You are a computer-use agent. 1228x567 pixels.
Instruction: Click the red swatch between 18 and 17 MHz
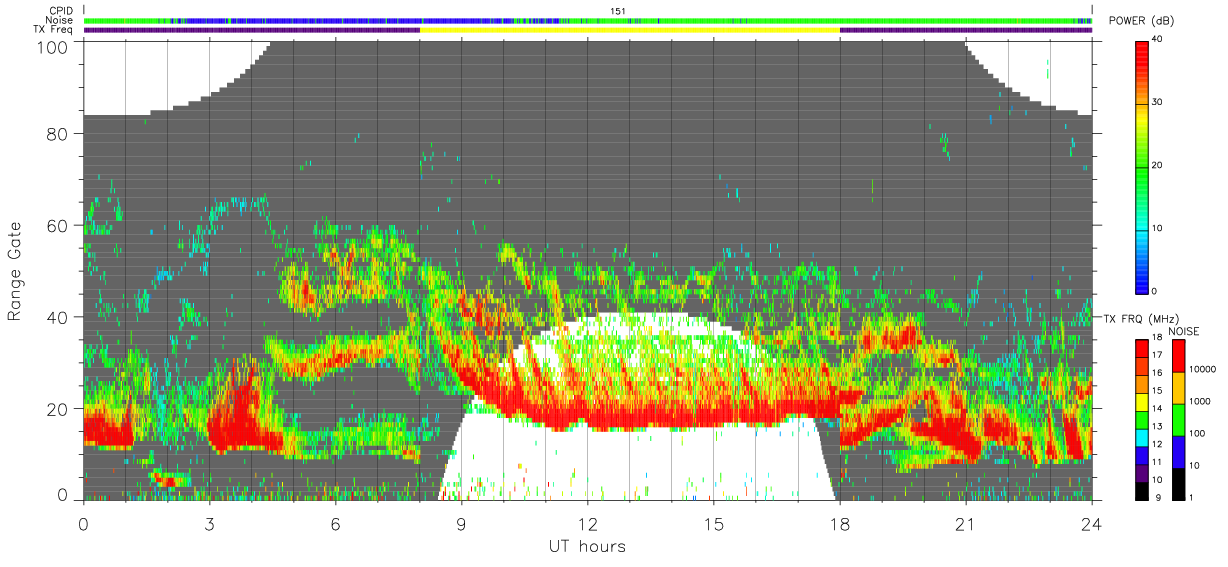1141,349
